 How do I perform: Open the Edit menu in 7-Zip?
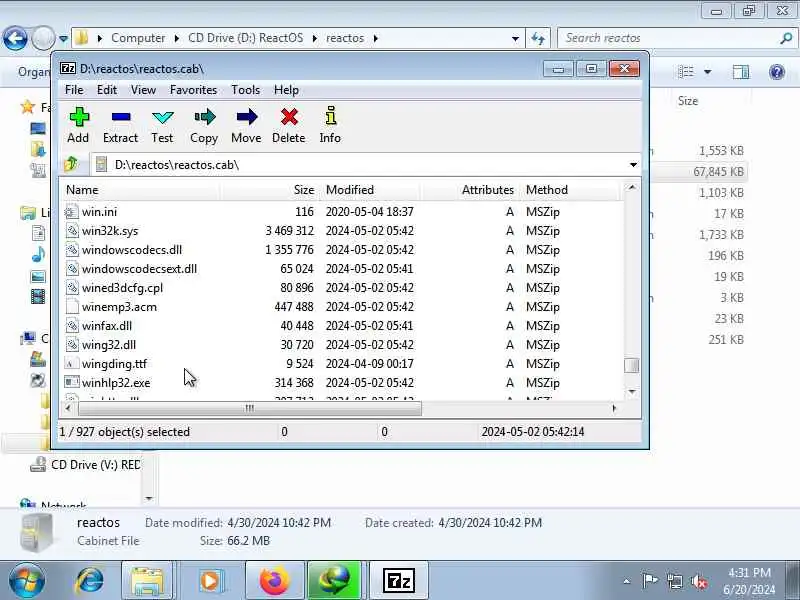107,90
